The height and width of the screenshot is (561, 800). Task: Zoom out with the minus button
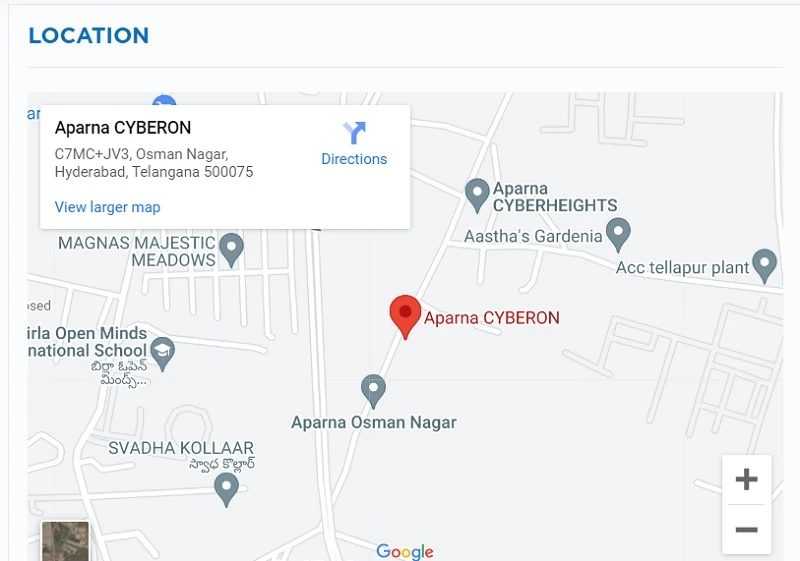[746, 529]
